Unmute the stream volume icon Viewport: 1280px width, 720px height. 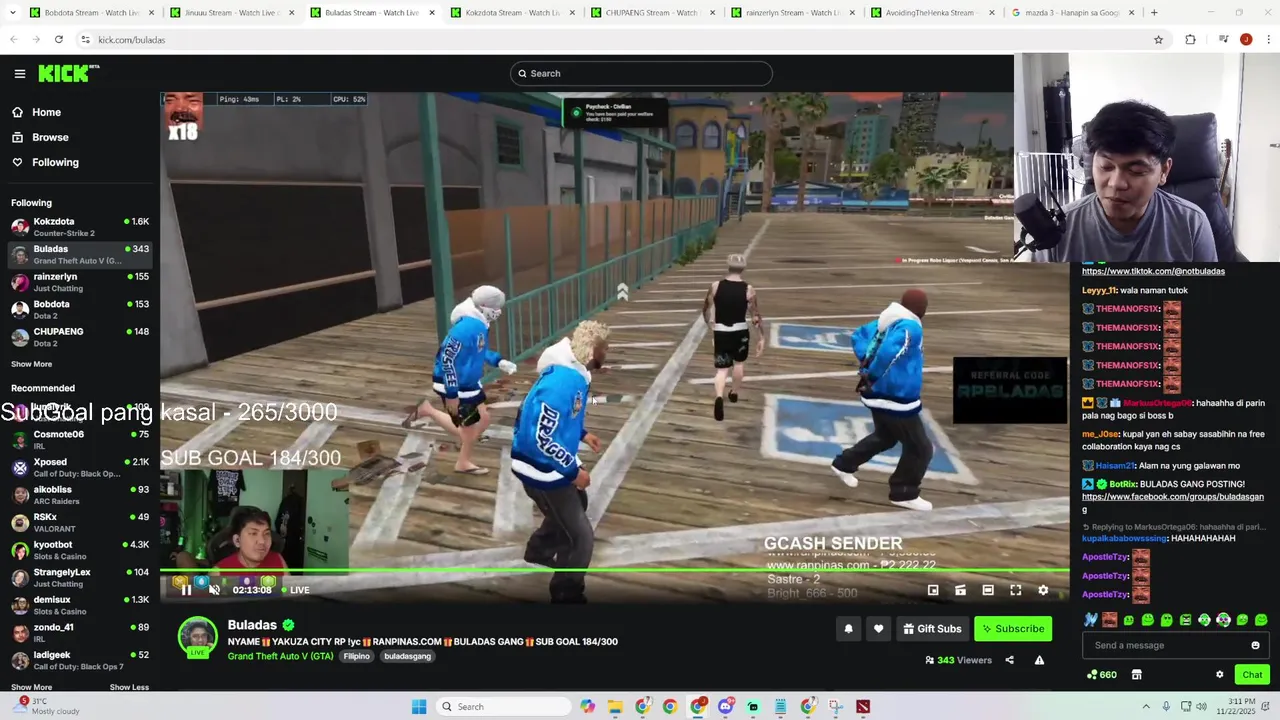pyautogui.click(x=214, y=590)
